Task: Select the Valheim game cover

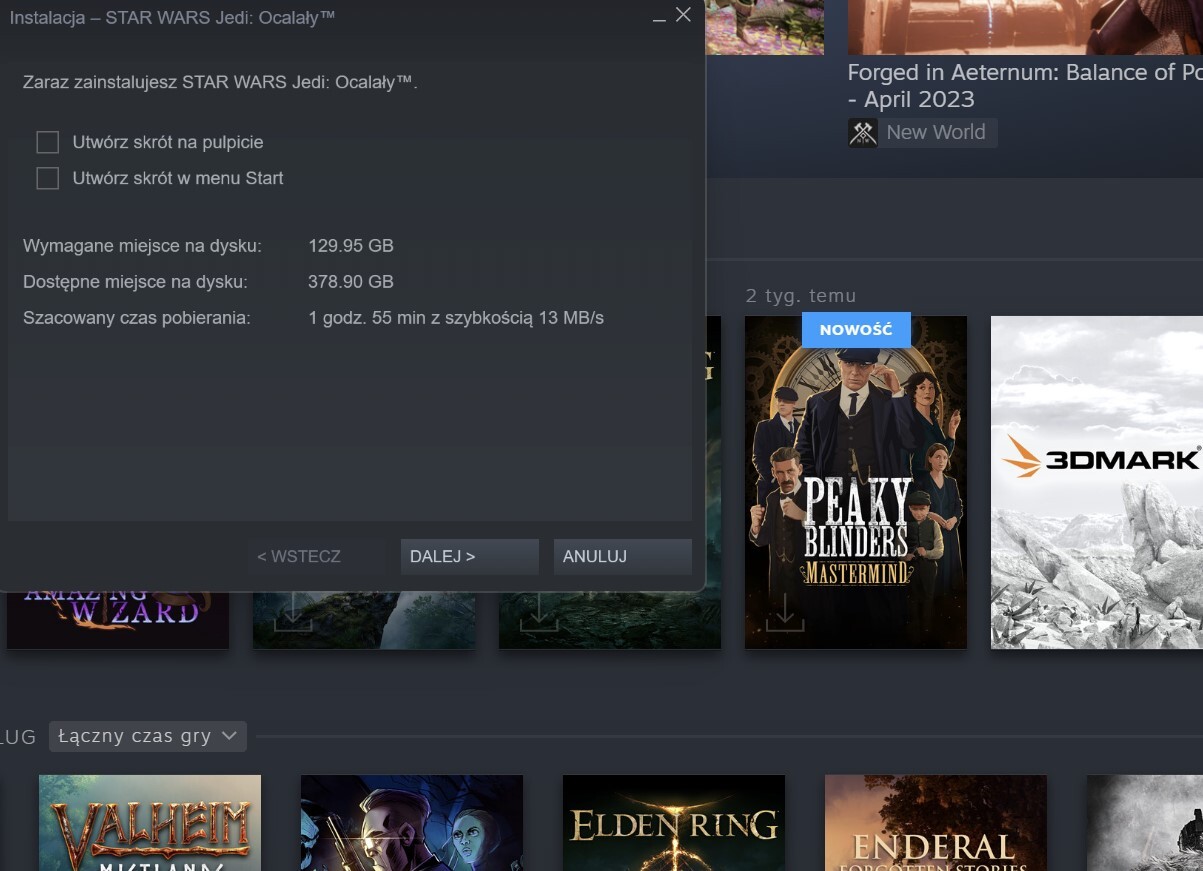Action: click(x=150, y=823)
